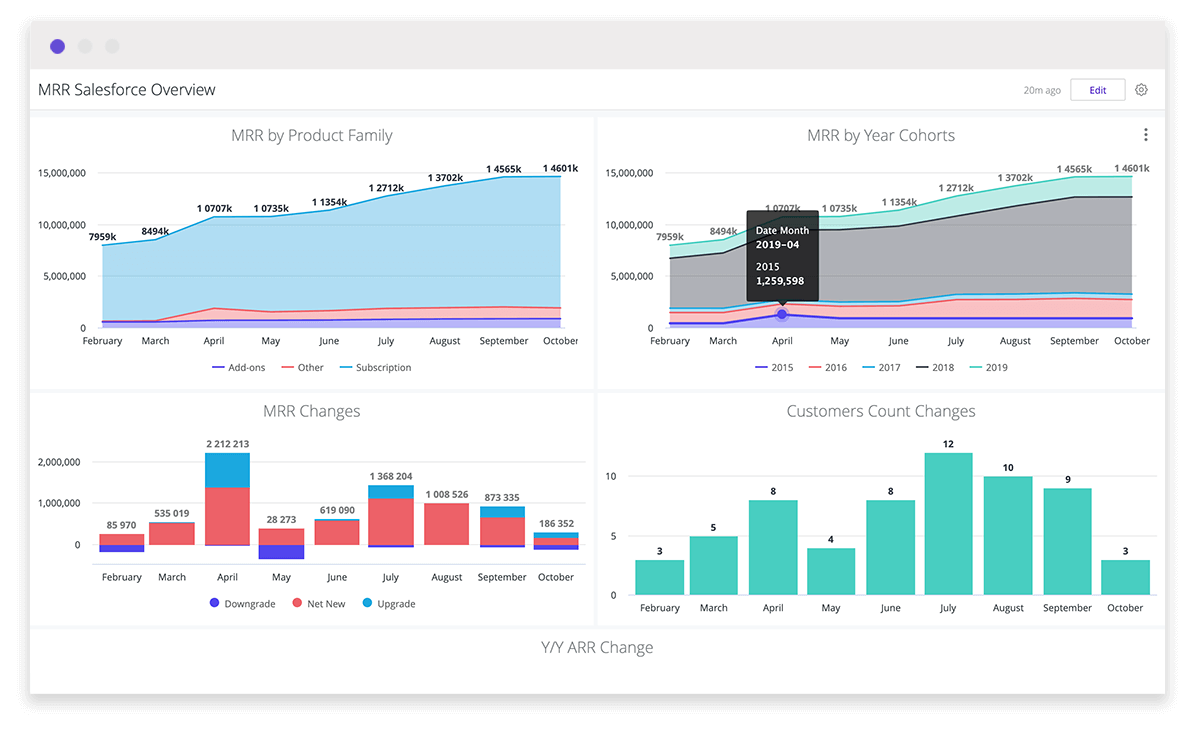
Task: Hide the 2017 cohort in Year Cohorts chart
Action: point(882,367)
